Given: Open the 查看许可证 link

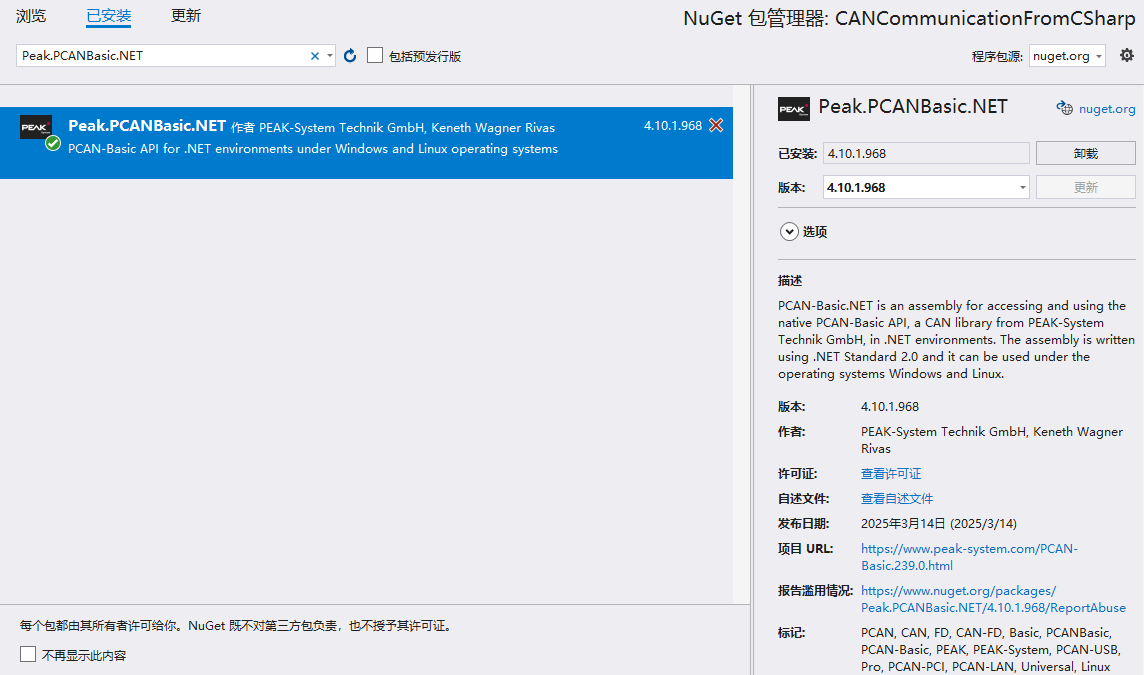Looking at the screenshot, I should [891, 474].
